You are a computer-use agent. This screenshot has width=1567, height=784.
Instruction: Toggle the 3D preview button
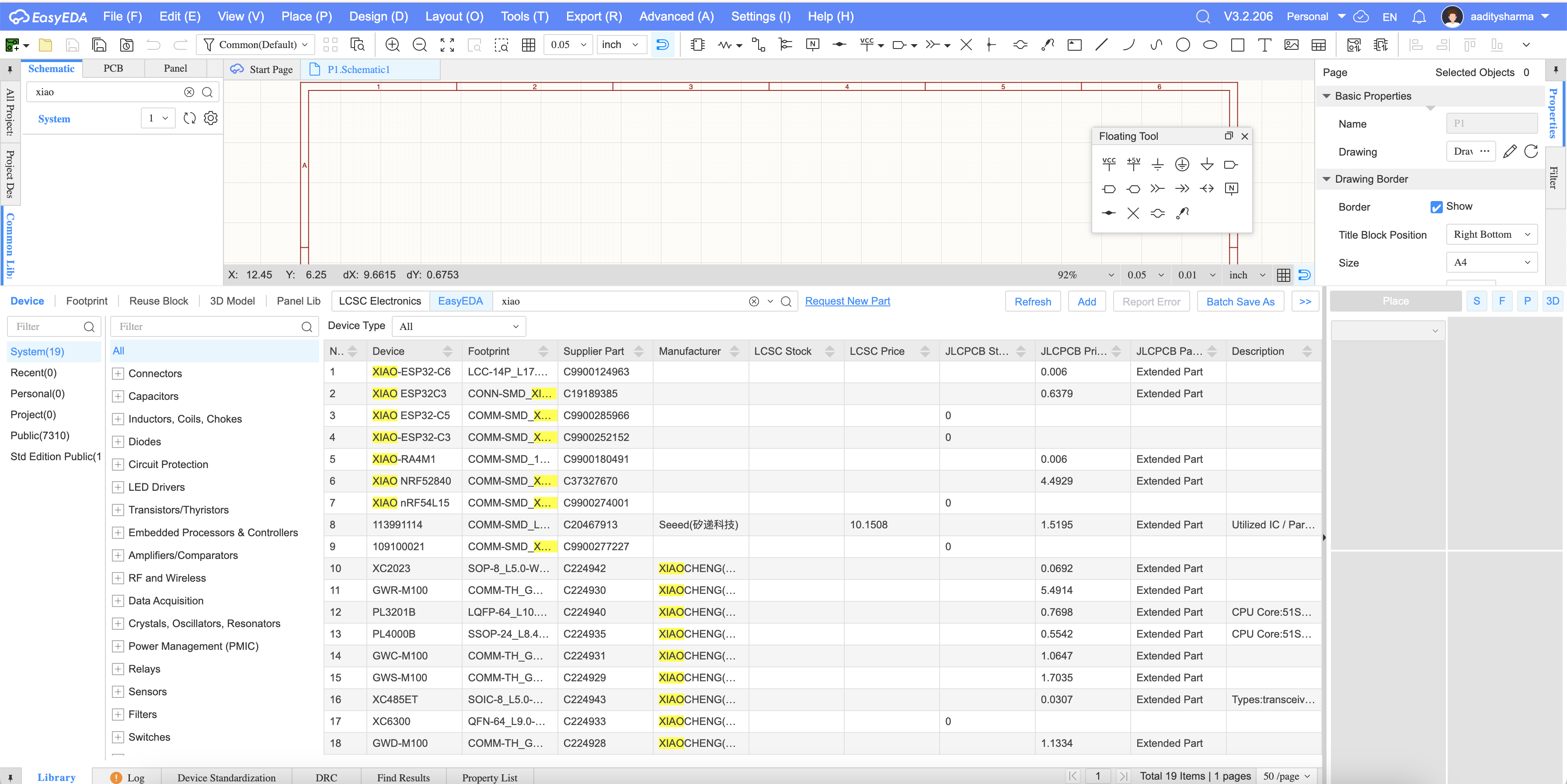(1552, 301)
